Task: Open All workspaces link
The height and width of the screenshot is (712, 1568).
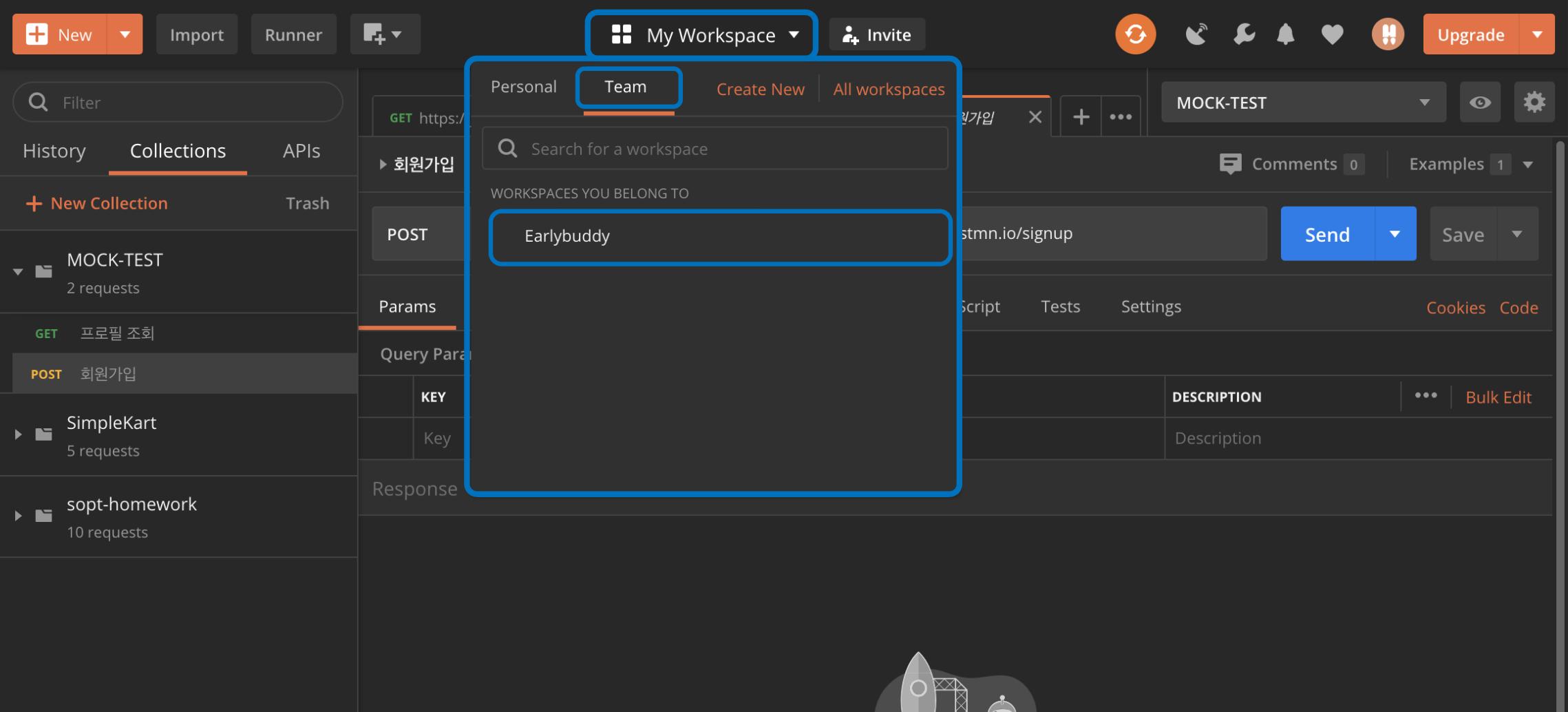Action: 889,90
